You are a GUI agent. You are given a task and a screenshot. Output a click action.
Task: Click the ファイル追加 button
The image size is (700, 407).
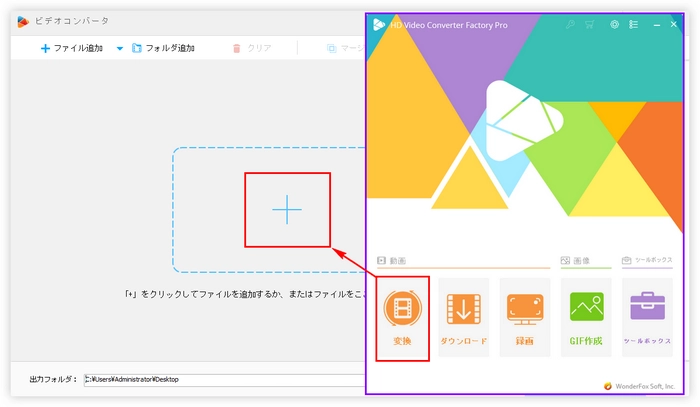[71, 48]
